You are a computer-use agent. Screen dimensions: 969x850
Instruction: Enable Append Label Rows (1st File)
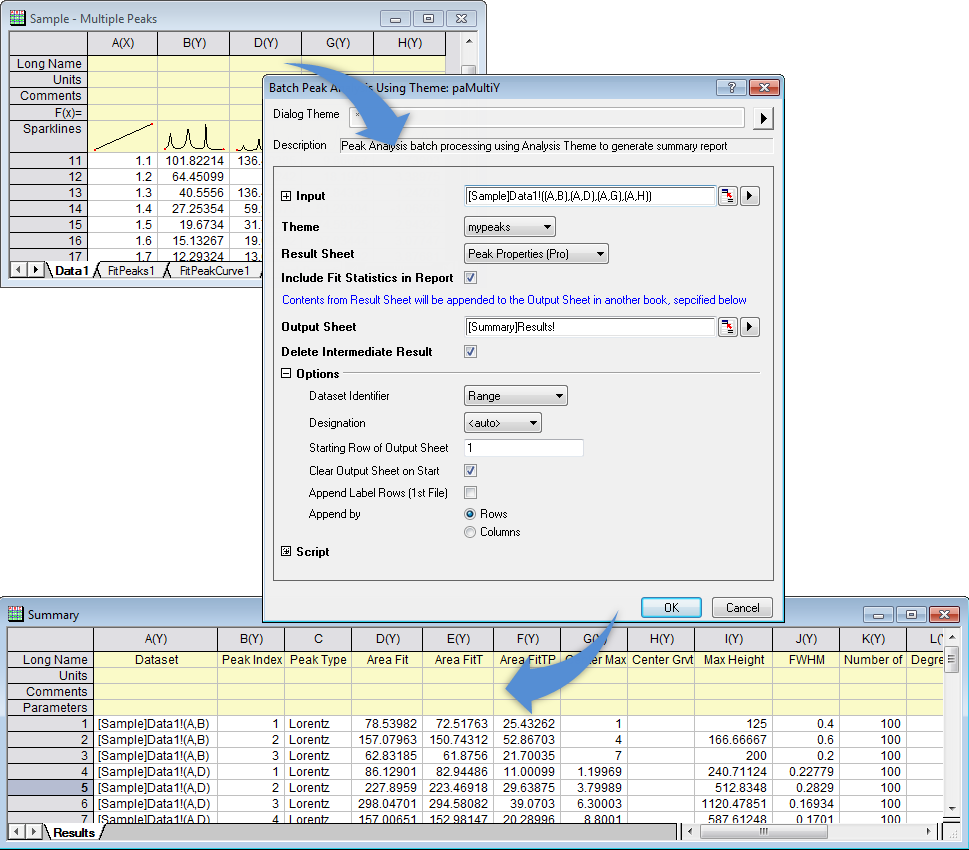(x=468, y=492)
